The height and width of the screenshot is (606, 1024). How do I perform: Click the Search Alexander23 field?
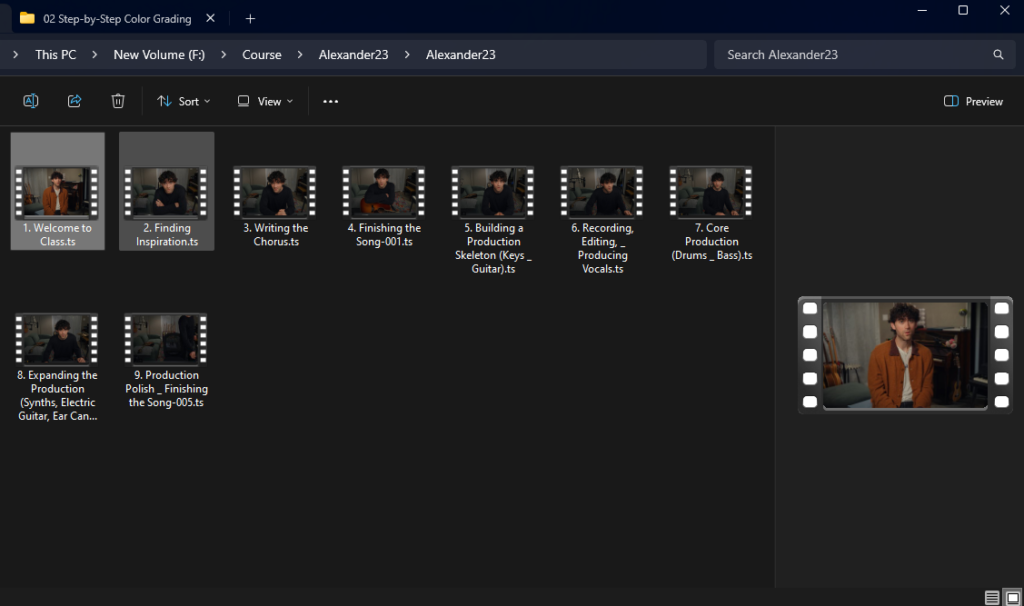coord(850,55)
